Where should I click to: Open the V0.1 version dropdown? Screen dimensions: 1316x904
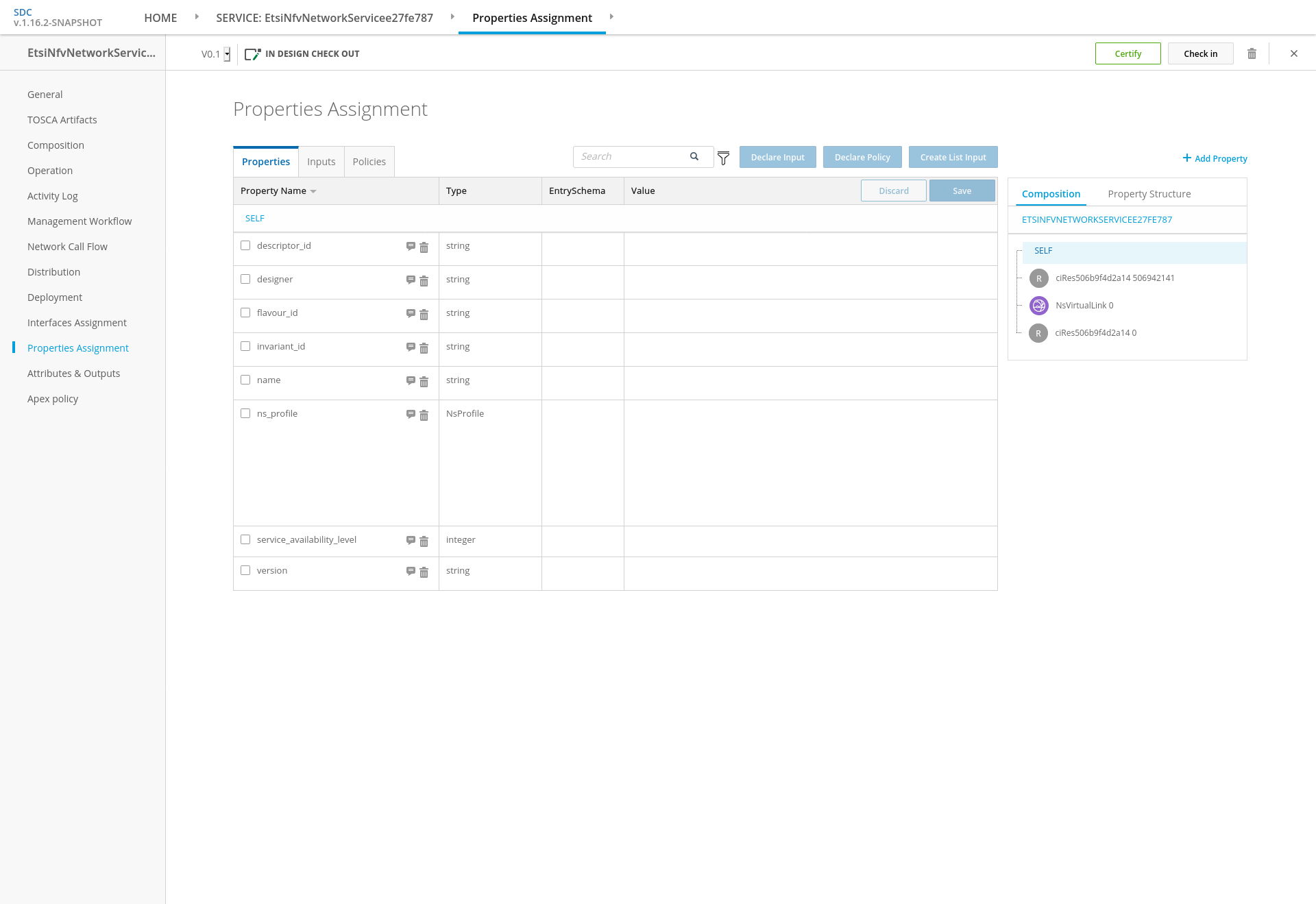227,54
